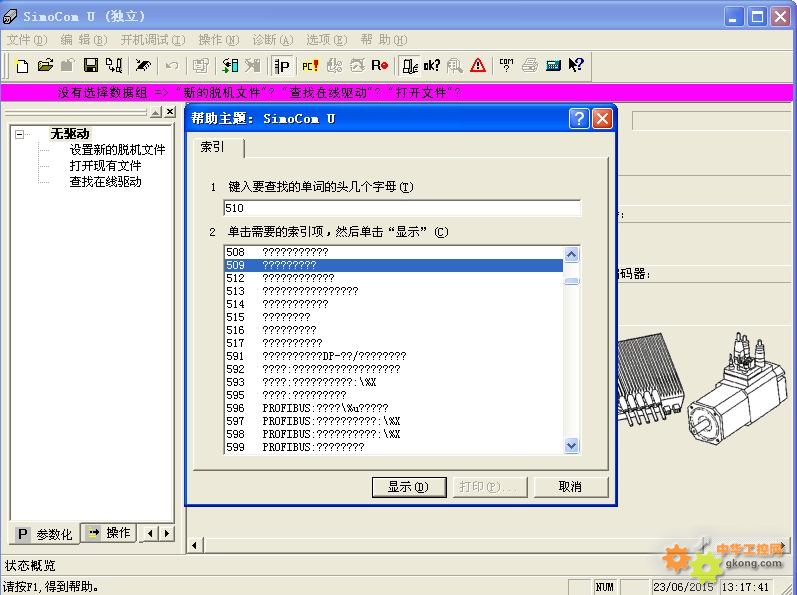Click the 取消 button

[570, 487]
